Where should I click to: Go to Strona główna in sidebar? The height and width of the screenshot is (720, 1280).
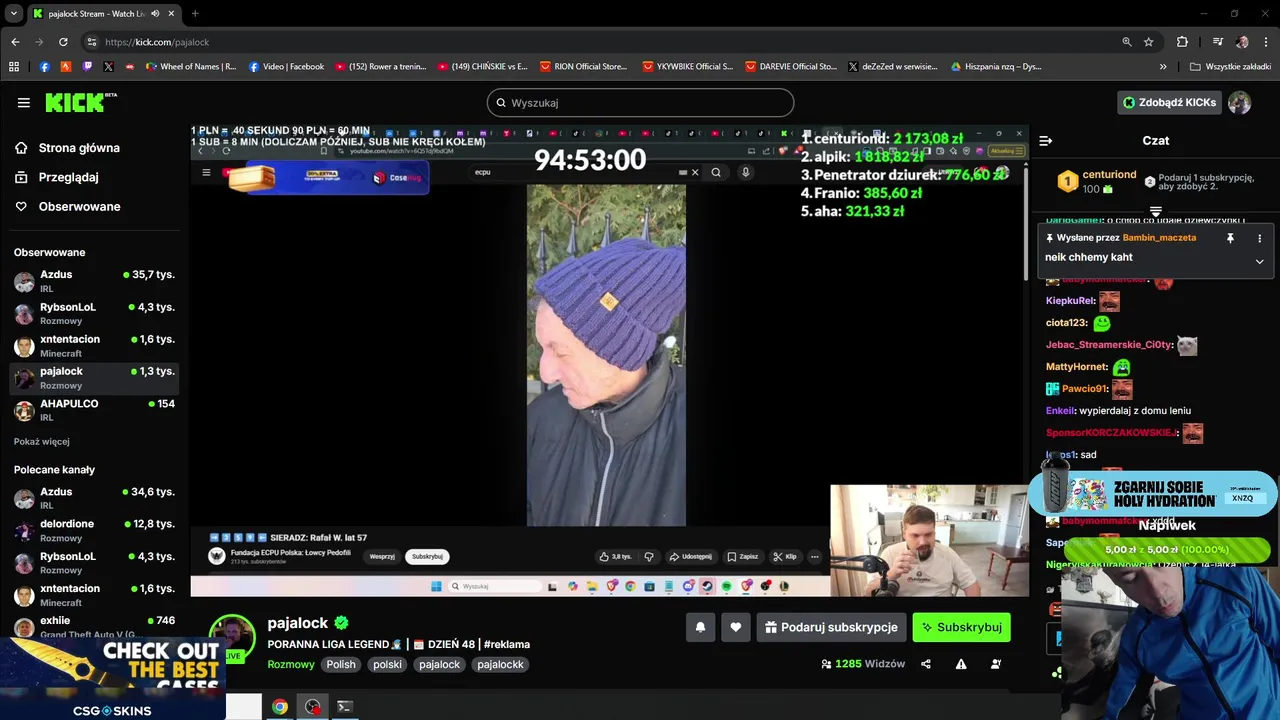coord(79,148)
